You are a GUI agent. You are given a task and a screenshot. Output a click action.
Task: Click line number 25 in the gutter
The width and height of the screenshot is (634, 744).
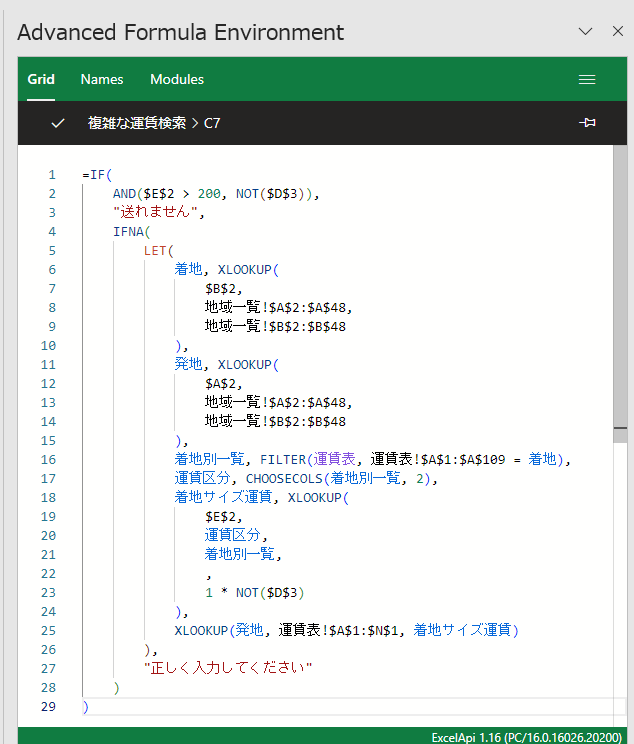point(49,629)
